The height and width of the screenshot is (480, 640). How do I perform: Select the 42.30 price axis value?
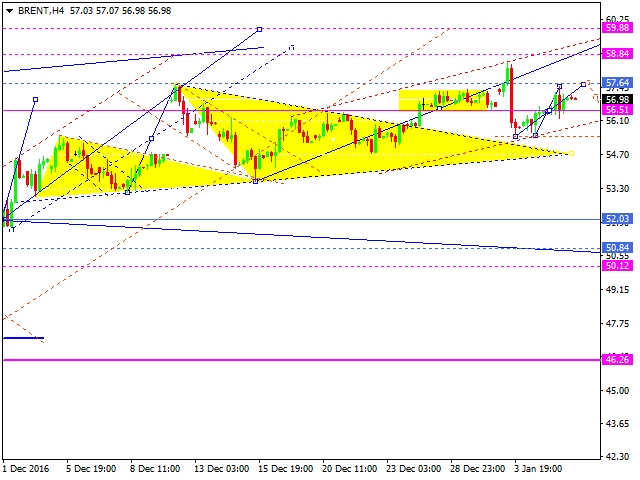pyautogui.click(x=618, y=457)
